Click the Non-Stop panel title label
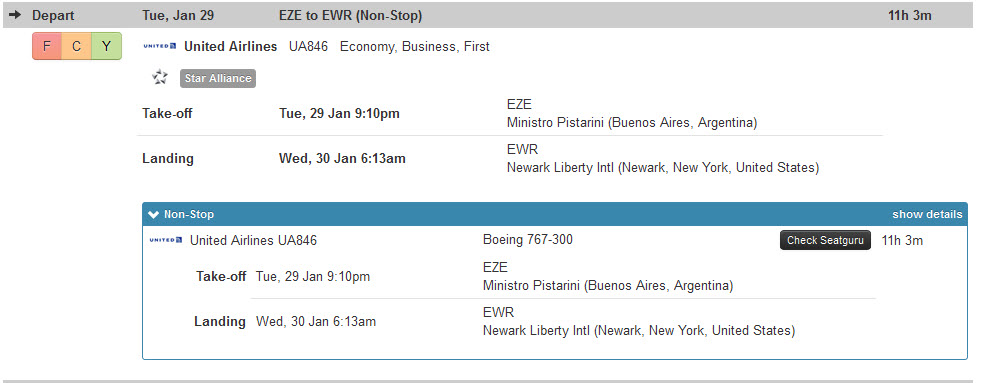Image resolution: width=982 pixels, height=383 pixels. coord(189,215)
